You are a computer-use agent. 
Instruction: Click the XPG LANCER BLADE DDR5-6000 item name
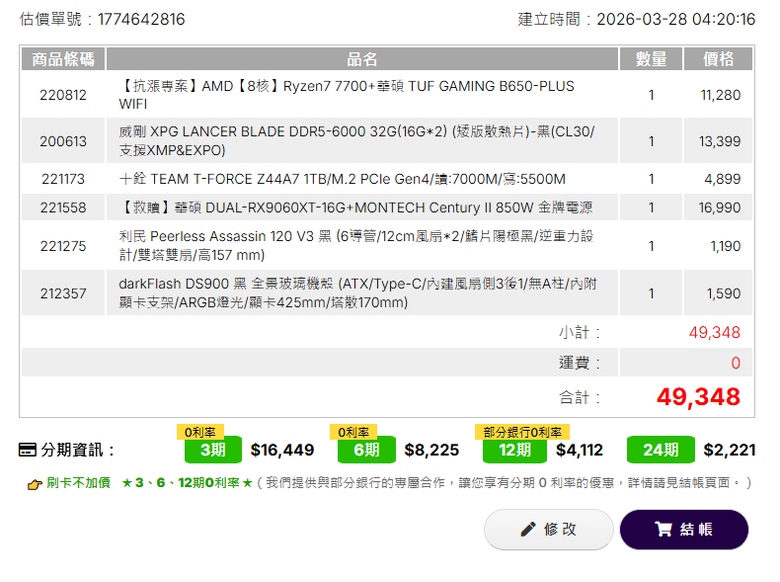coord(357,141)
